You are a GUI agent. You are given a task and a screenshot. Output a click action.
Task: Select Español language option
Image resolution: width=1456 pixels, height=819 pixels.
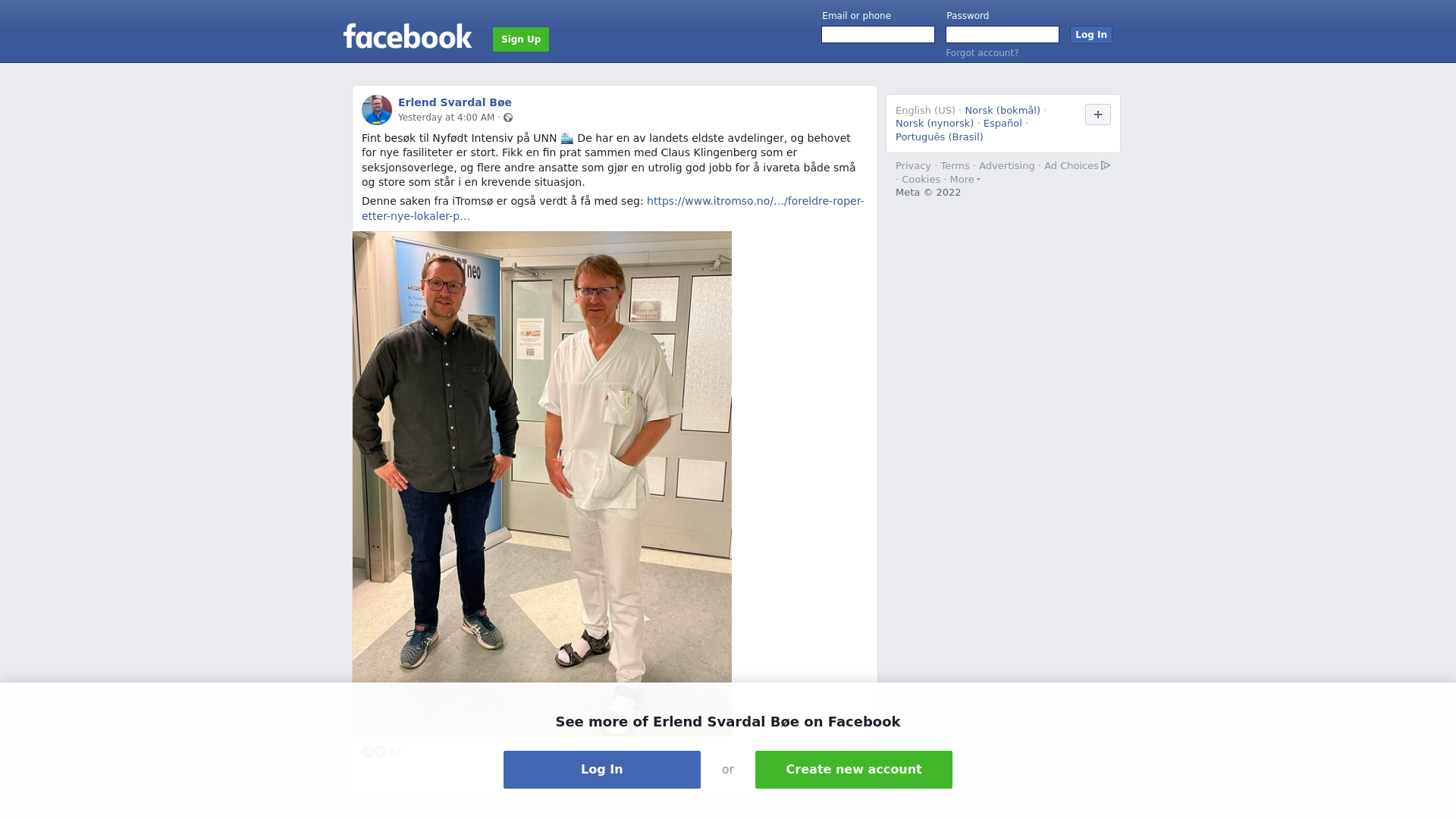[1003, 124]
